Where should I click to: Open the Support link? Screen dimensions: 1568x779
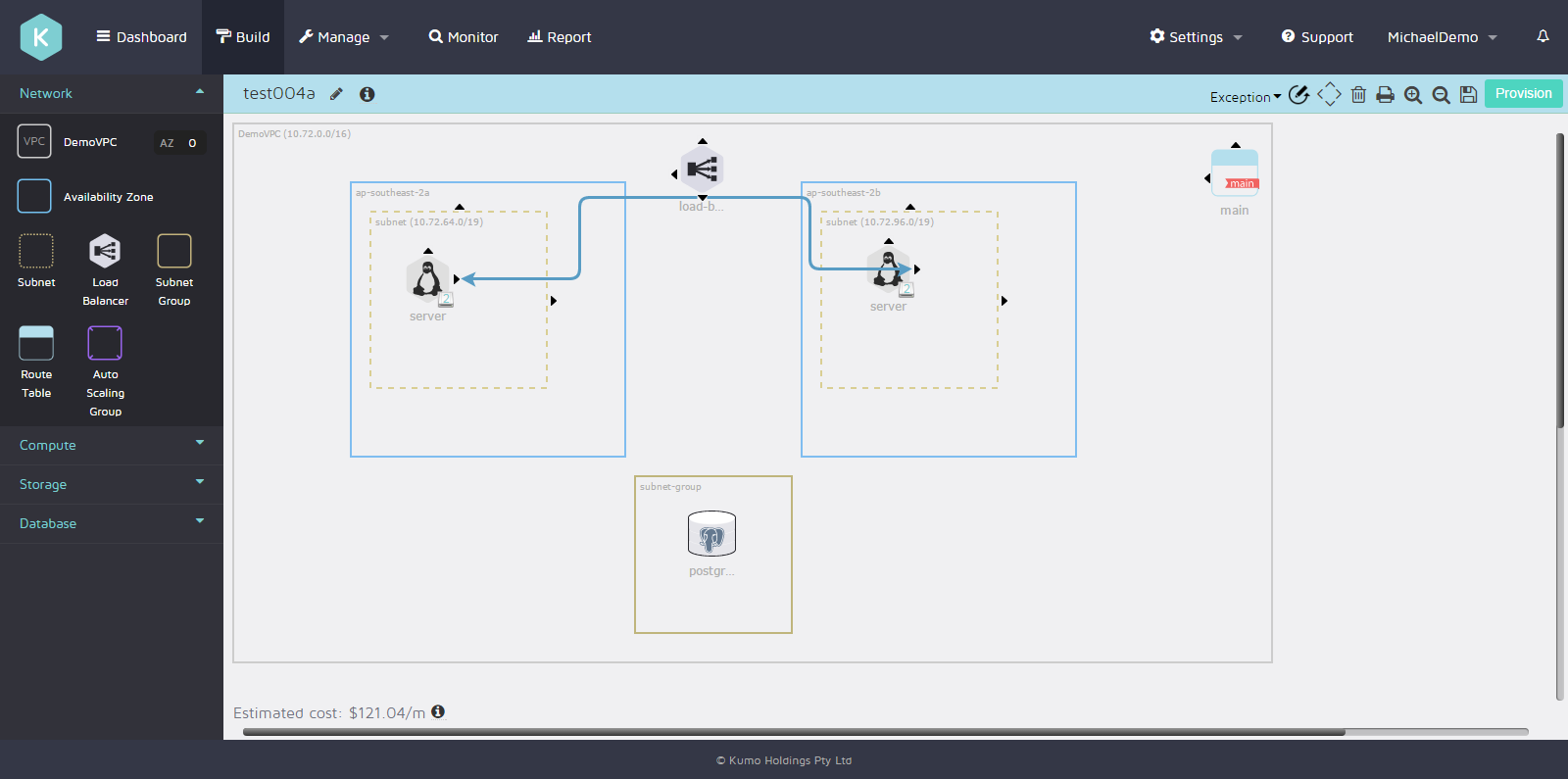click(1317, 37)
